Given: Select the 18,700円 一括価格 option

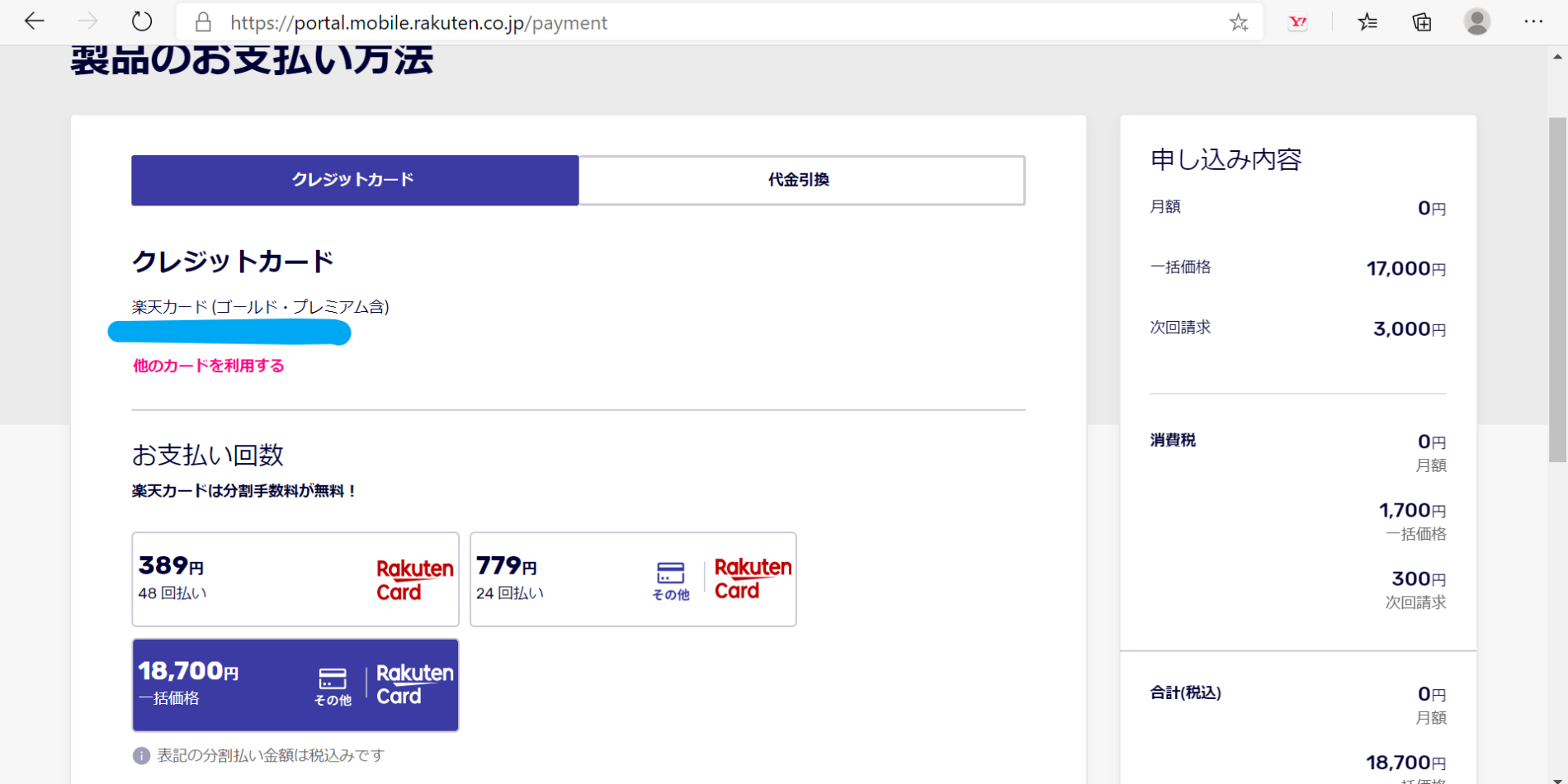Looking at the screenshot, I should click(295, 685).
